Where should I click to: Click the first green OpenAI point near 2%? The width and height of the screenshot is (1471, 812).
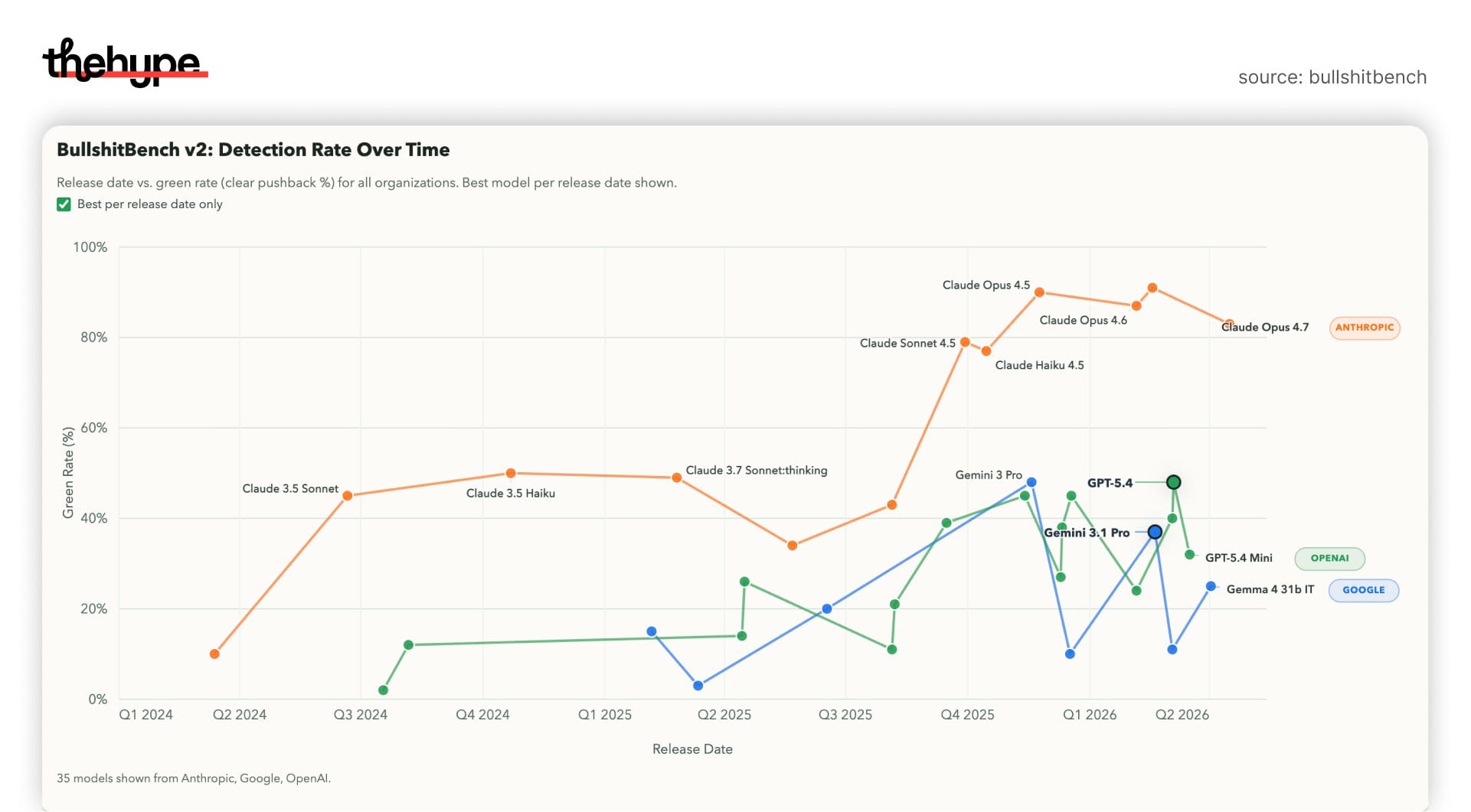[x=383, y=690]
